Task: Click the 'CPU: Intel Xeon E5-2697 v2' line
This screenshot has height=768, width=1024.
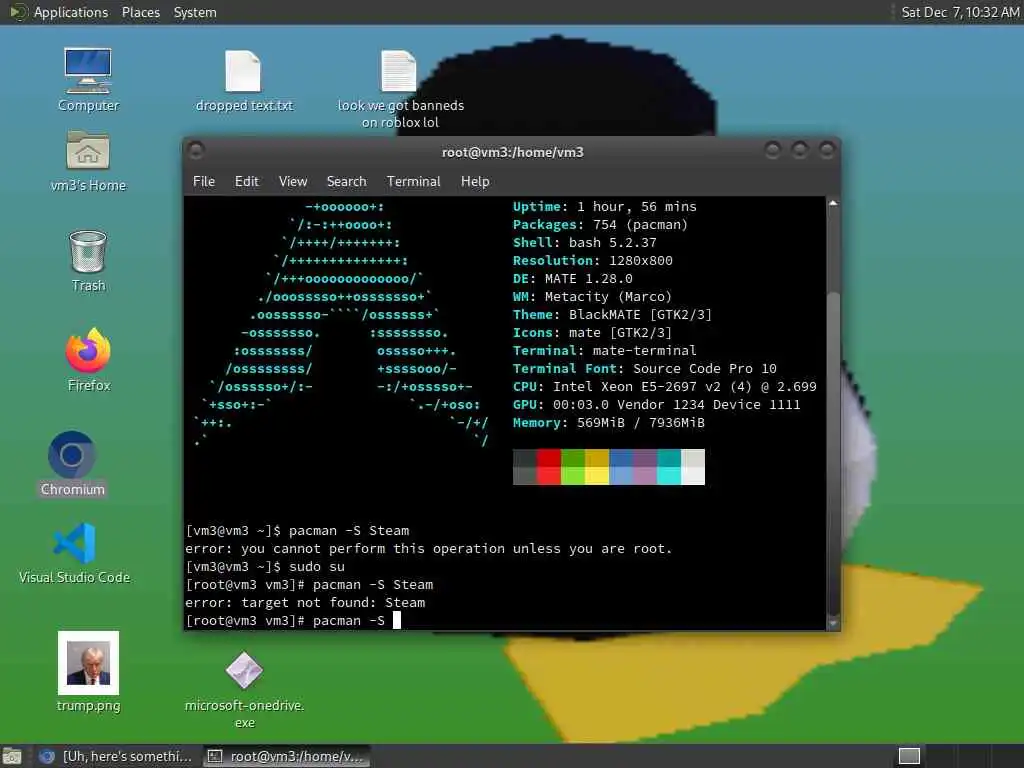Action: [x=665, y=387]
